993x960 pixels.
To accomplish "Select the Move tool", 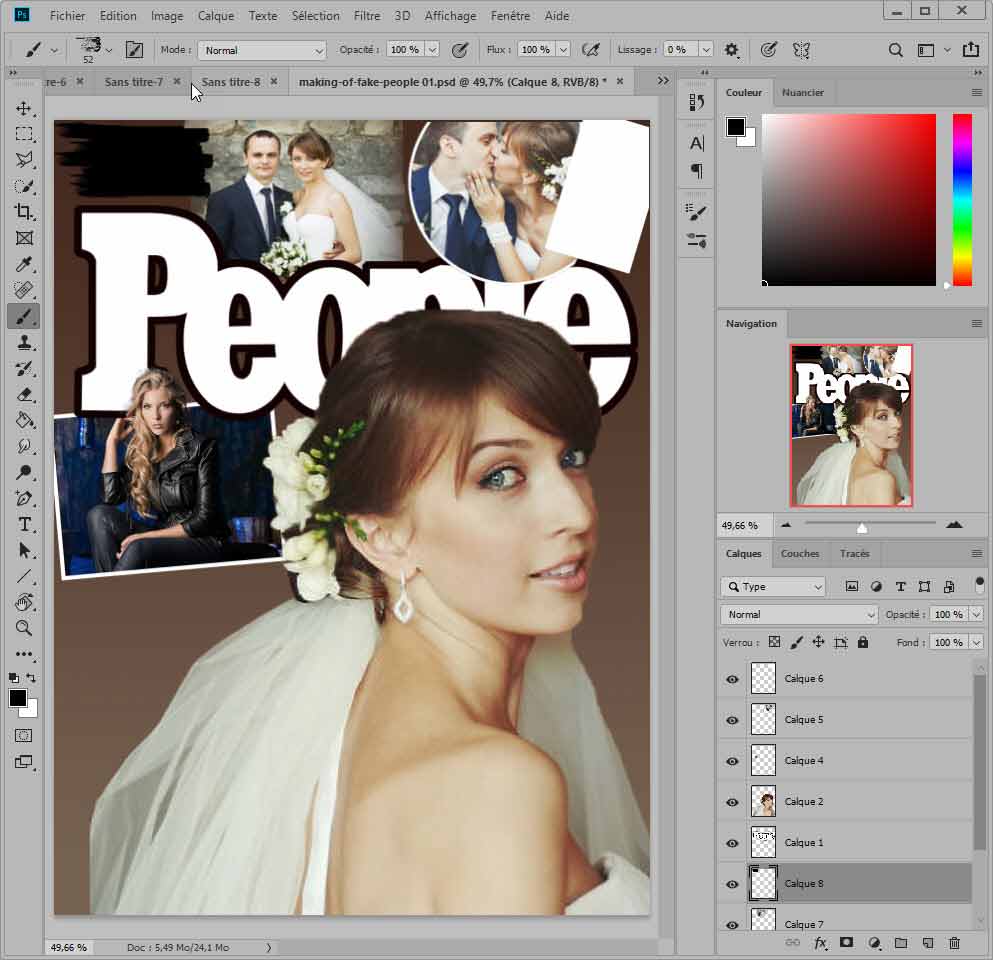I will [x=24, y=108].
